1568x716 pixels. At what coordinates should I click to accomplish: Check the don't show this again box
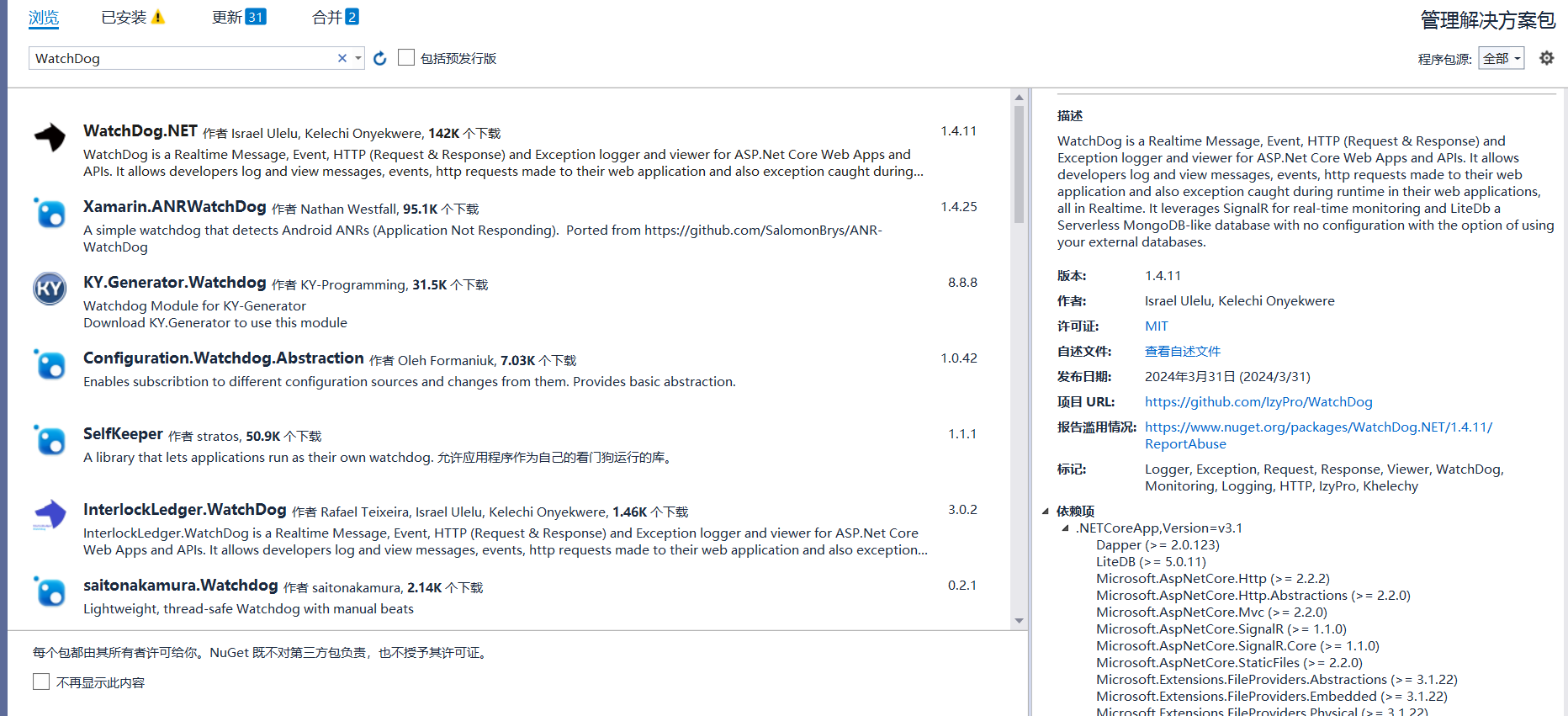pyautogui.click(x=41, y=682)
